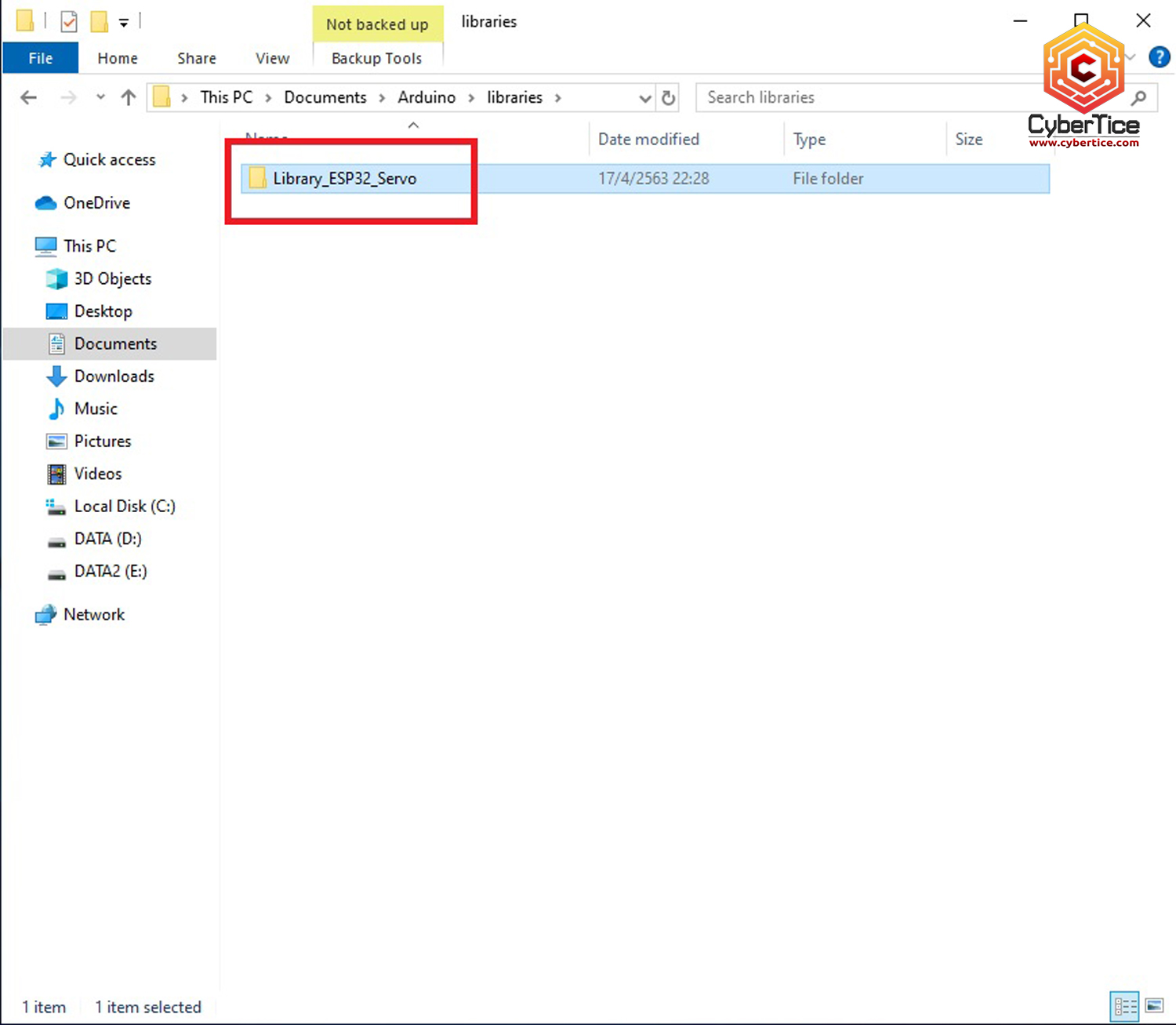Expand the address bar history dropdown
The image size is (1176, 1025).
coord(644,98)
